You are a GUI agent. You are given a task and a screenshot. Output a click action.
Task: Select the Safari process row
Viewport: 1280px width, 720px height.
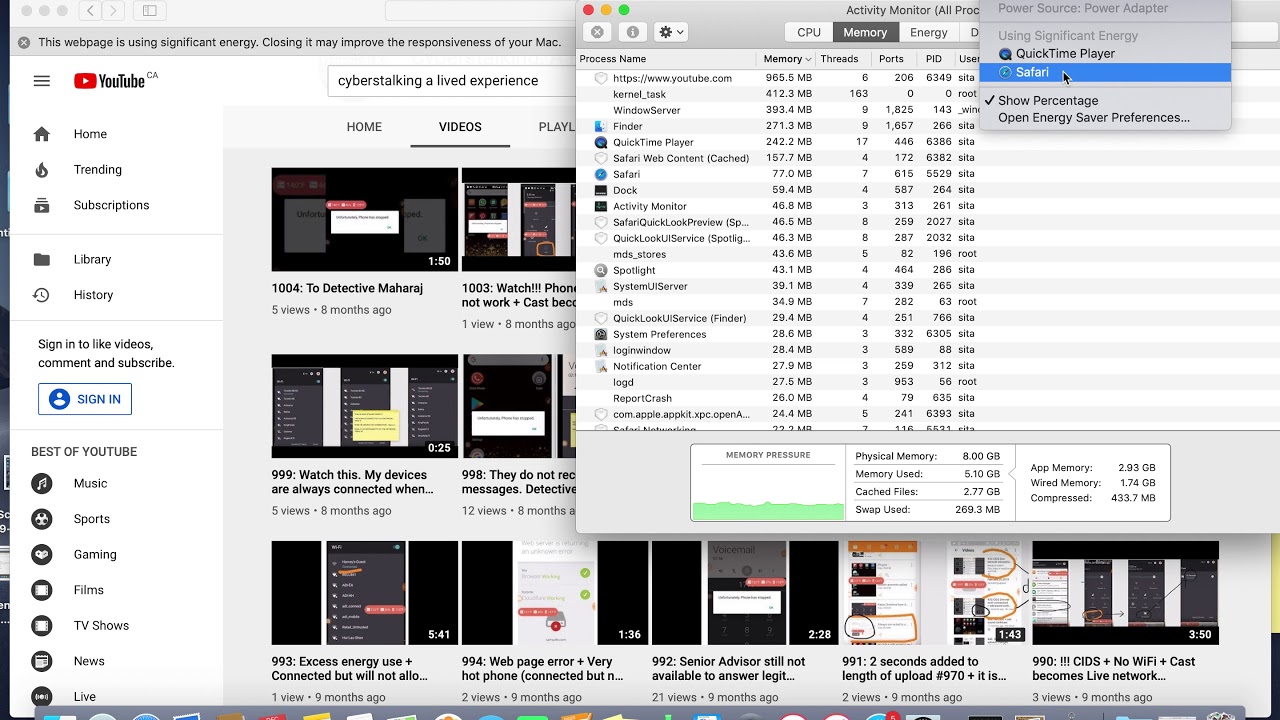click(778, 174)
